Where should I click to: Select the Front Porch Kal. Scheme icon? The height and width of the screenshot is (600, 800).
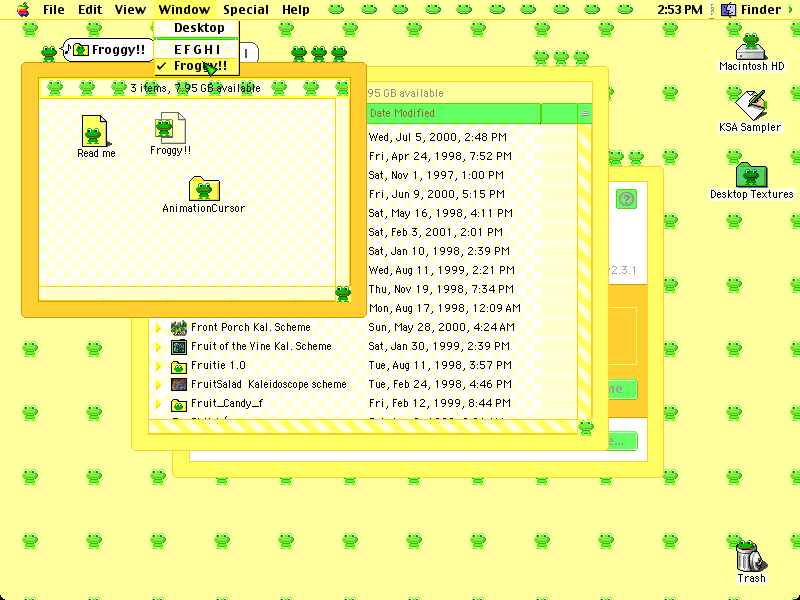tap(179, 328)
